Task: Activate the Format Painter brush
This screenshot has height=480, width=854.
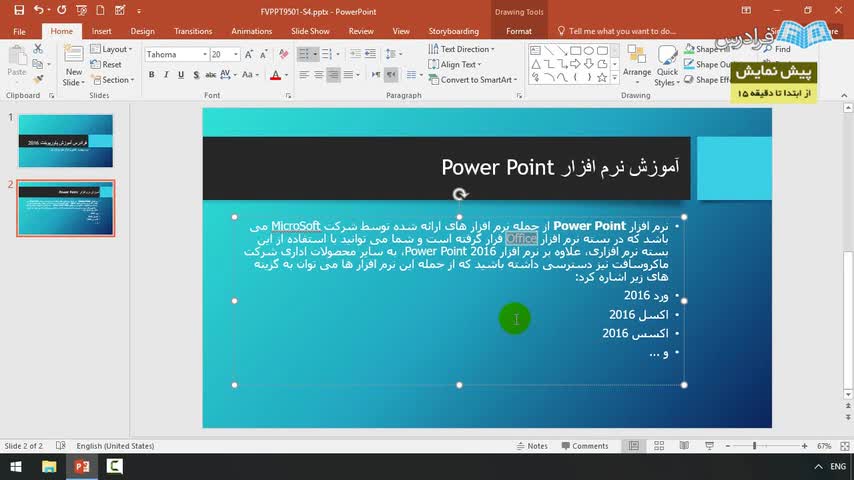Action: (x=38, y=80)
